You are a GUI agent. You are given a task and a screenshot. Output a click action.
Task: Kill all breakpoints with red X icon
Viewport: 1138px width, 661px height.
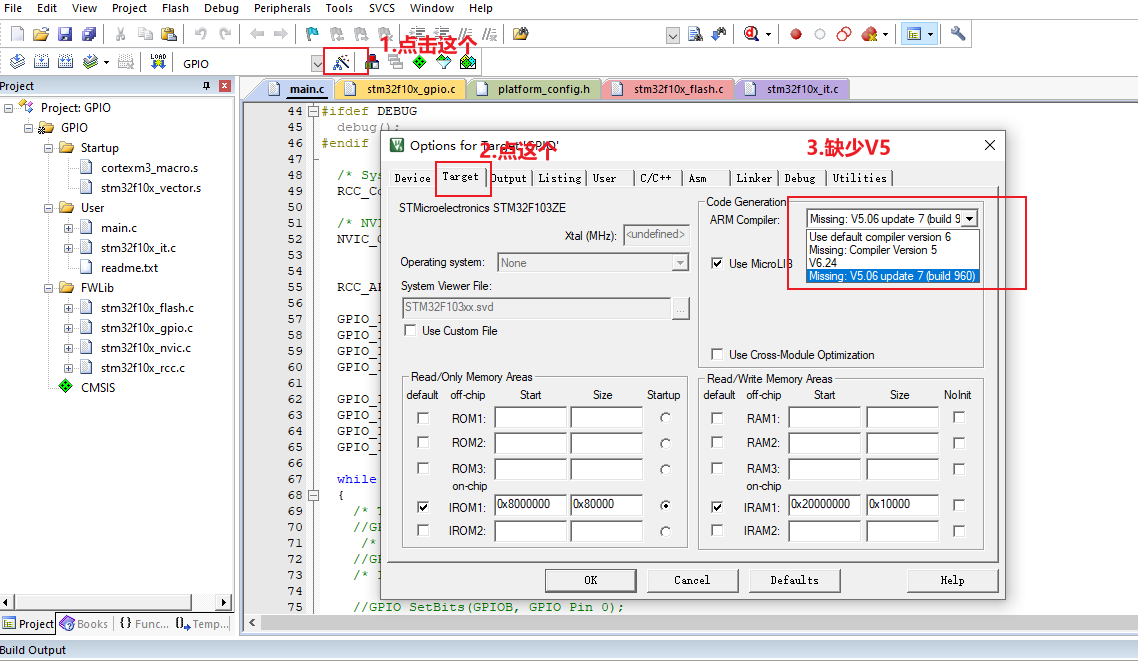pos(869,34)
